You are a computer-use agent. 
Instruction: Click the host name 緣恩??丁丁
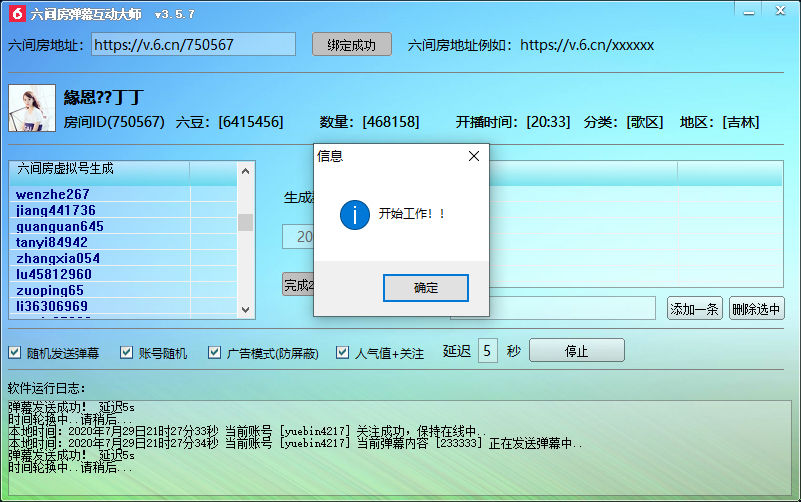pyautogui.click(x=104, y=97)
